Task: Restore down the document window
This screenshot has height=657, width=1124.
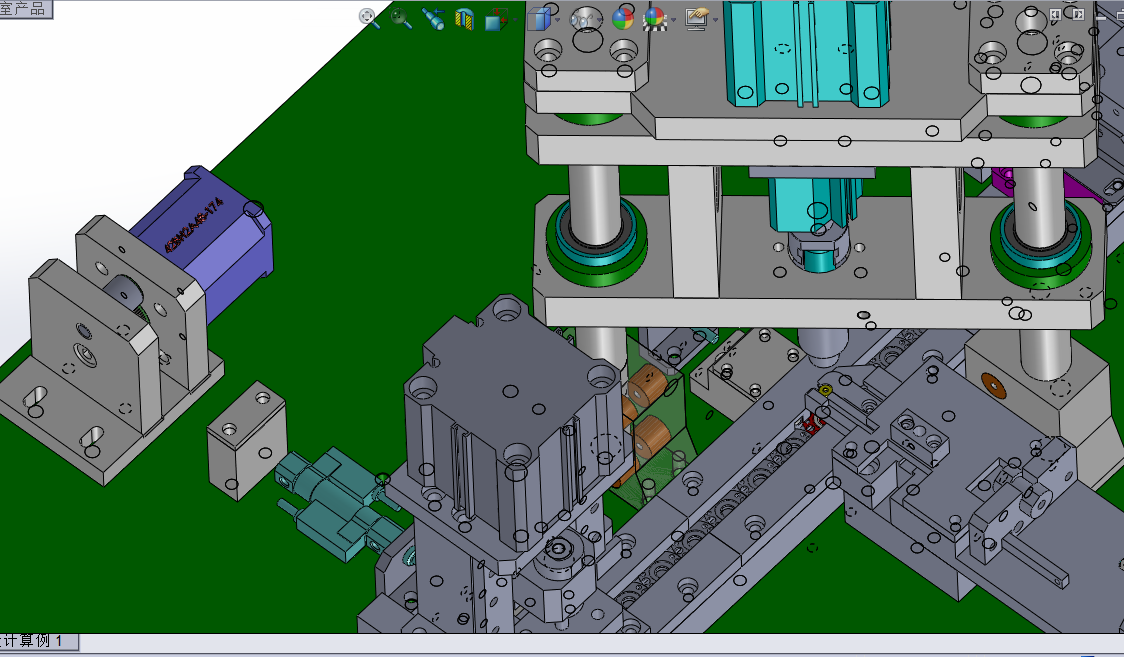Action: click(x=1119, y=14)
